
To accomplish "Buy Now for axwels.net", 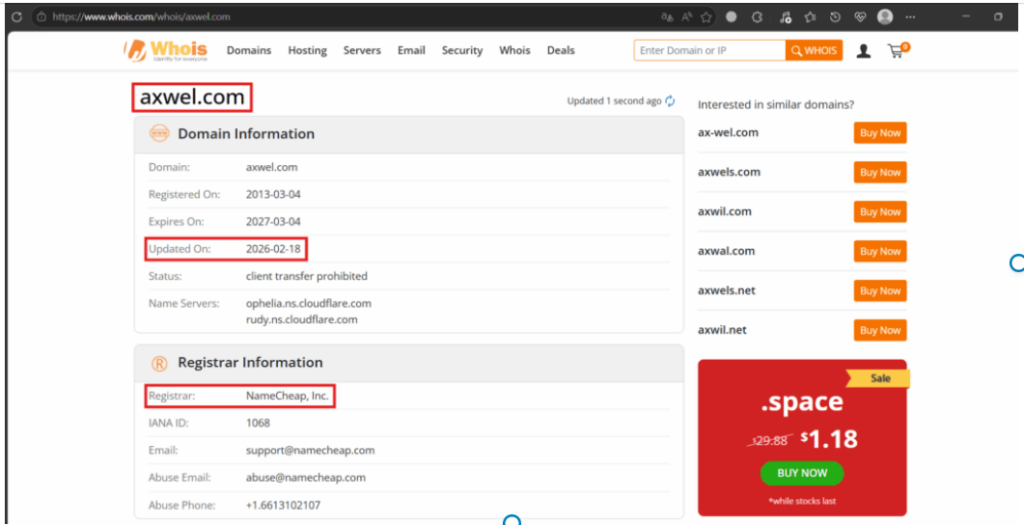I will pos(880,291).
